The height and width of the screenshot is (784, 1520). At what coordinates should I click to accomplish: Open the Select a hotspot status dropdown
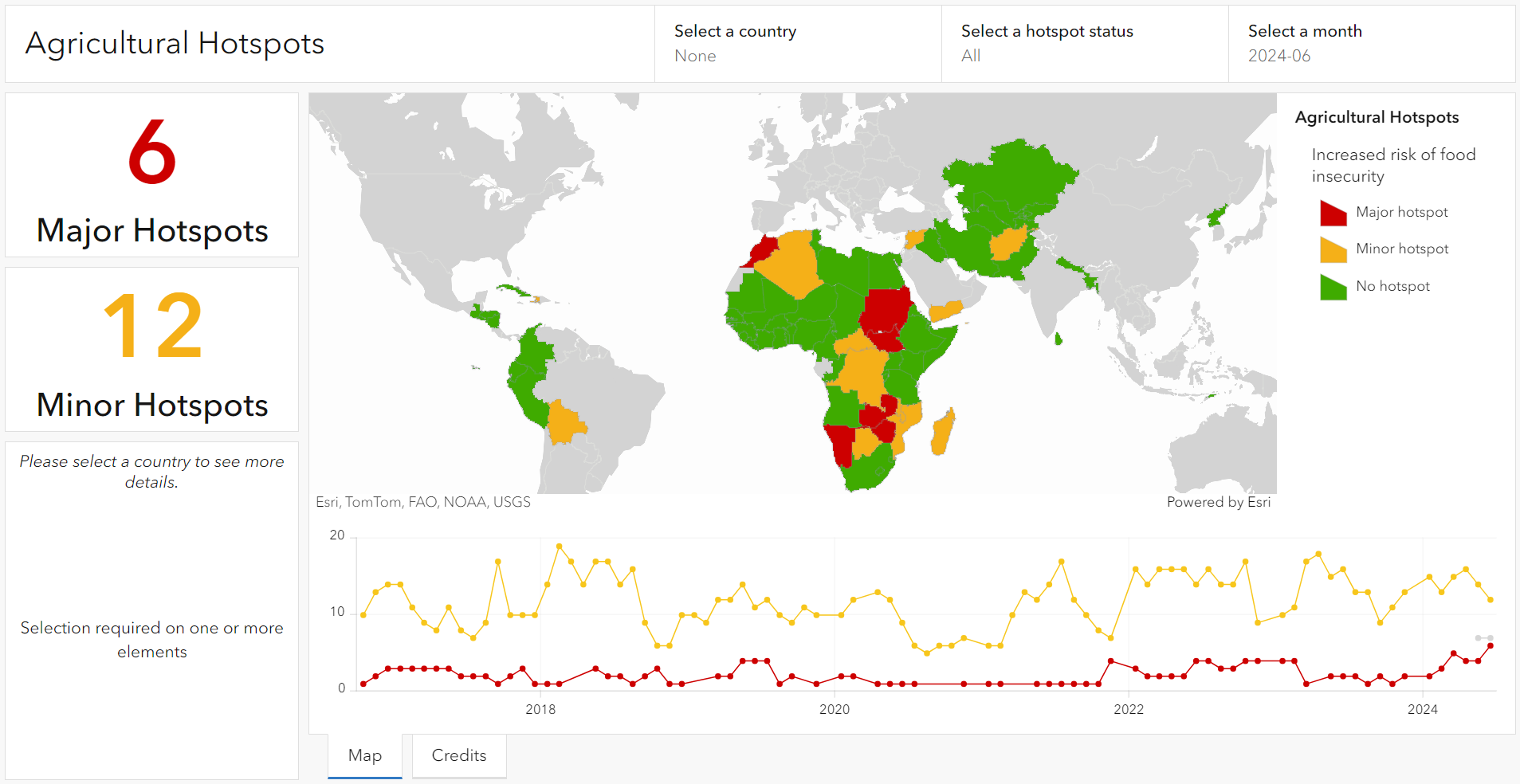[1084, 44]
